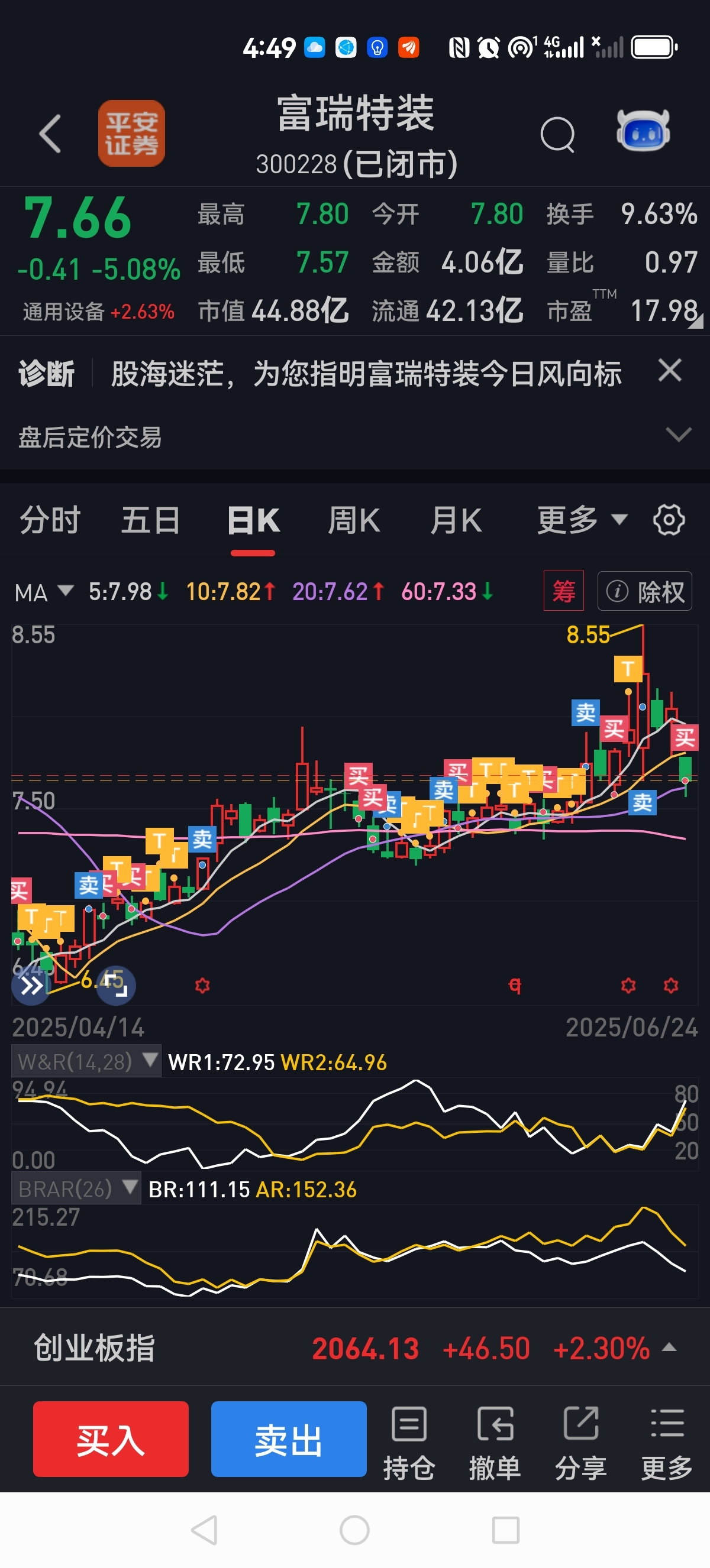Tap MA 5:7.98 indicator value
The height and width of the screenshot is (1568, 710).
(128, 592)
